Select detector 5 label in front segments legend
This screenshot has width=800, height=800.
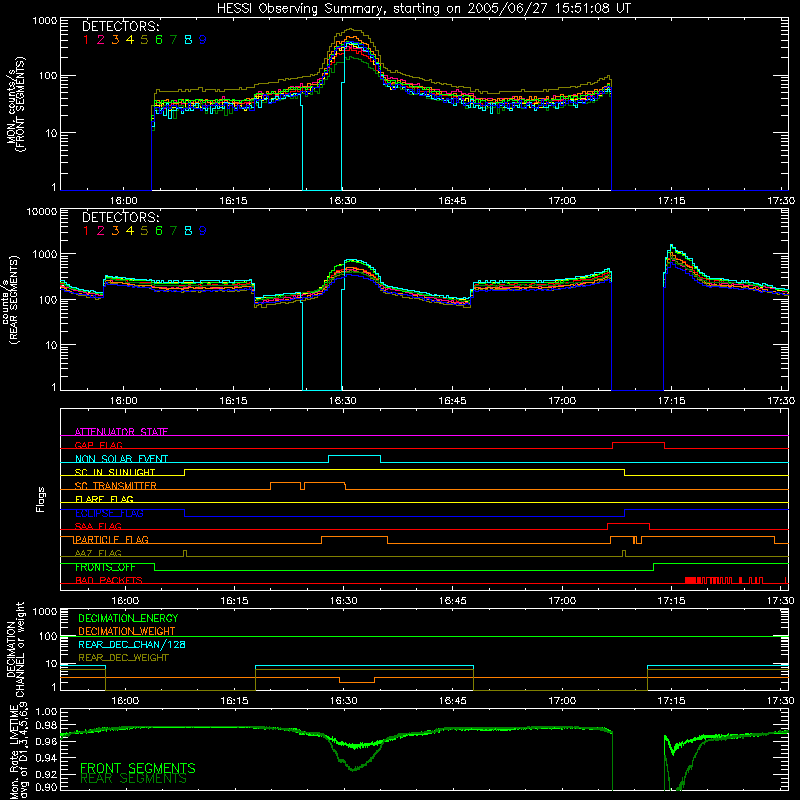pyautogui.click(x=144, y=40)
